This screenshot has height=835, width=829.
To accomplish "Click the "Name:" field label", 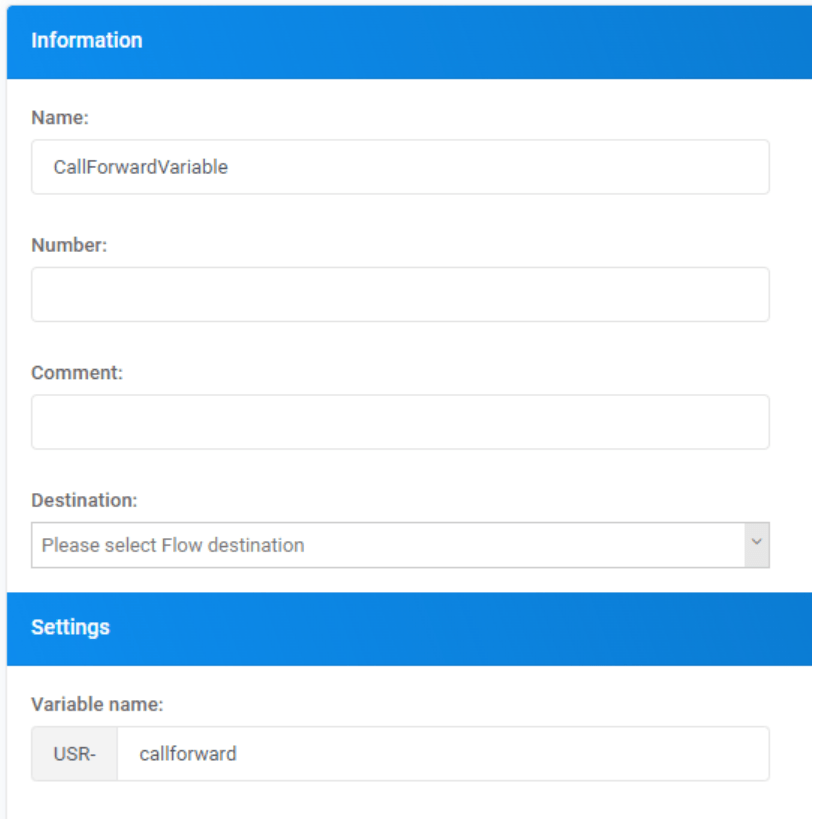I will [x=60, y=118].
